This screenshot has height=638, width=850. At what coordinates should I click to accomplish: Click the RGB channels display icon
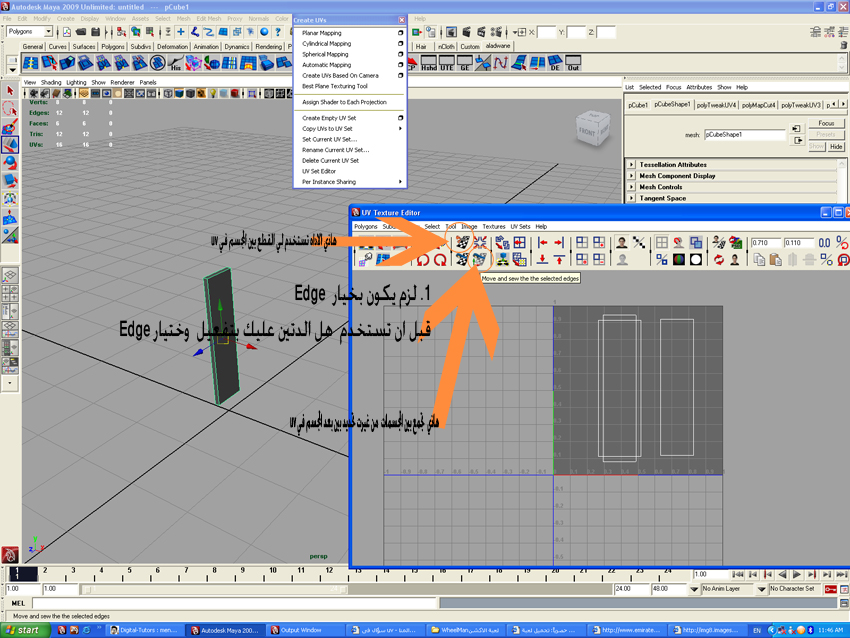[679, 260]
